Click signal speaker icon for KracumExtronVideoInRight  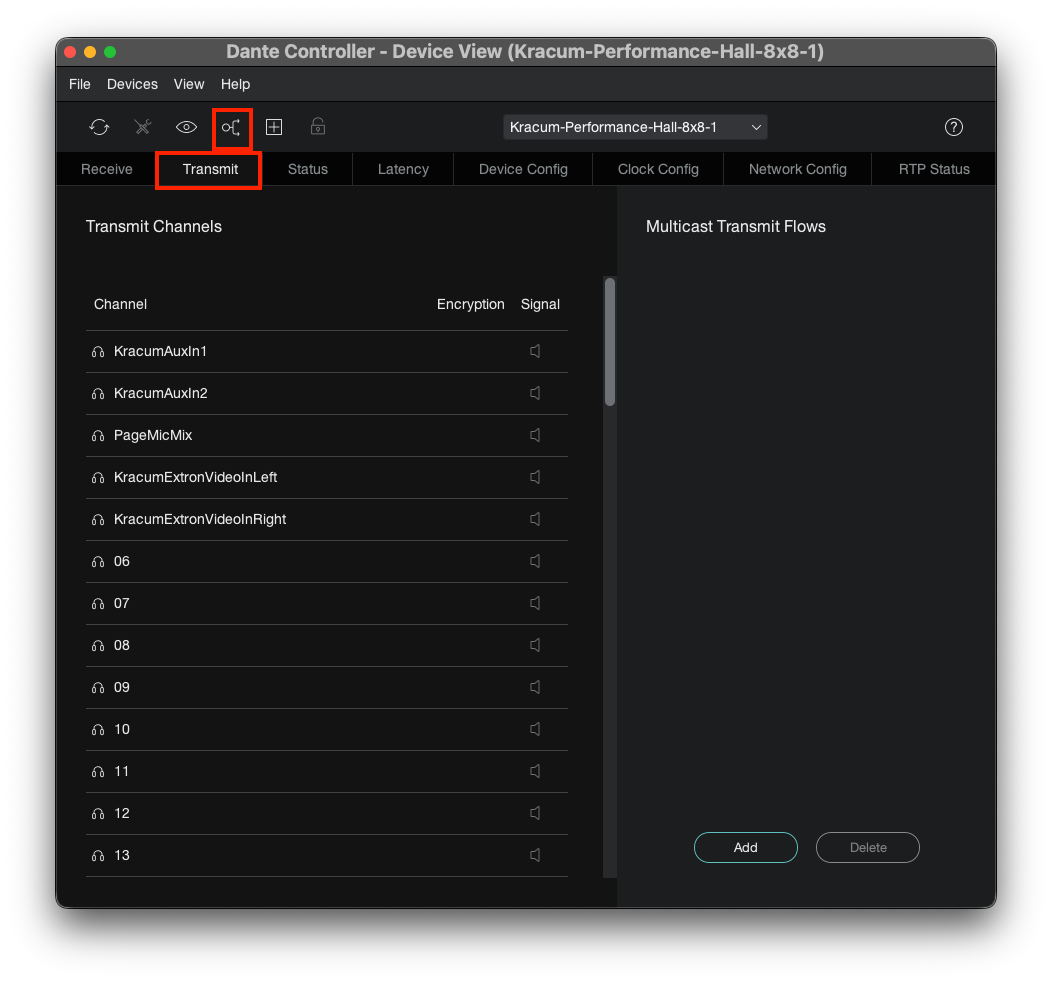point(535,519)
